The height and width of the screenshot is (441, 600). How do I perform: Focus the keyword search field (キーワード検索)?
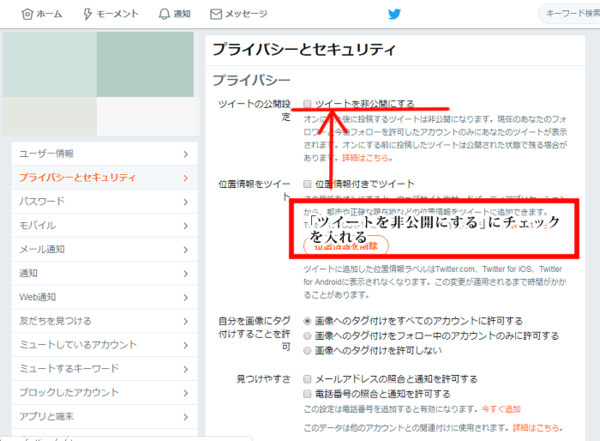570,14
